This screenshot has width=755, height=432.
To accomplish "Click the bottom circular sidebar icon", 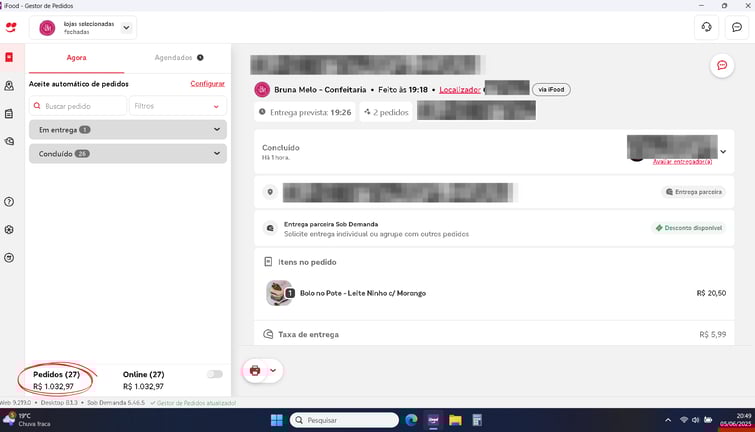I will click(x=9, y=258).
